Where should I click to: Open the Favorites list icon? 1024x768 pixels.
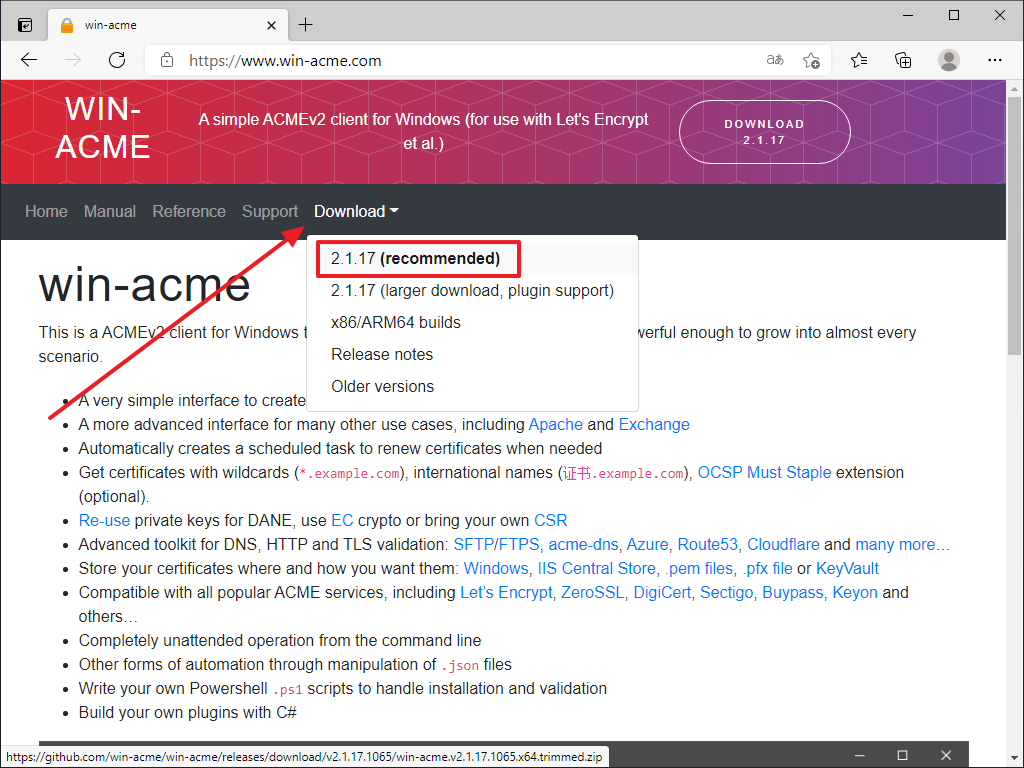pos(859,61)
